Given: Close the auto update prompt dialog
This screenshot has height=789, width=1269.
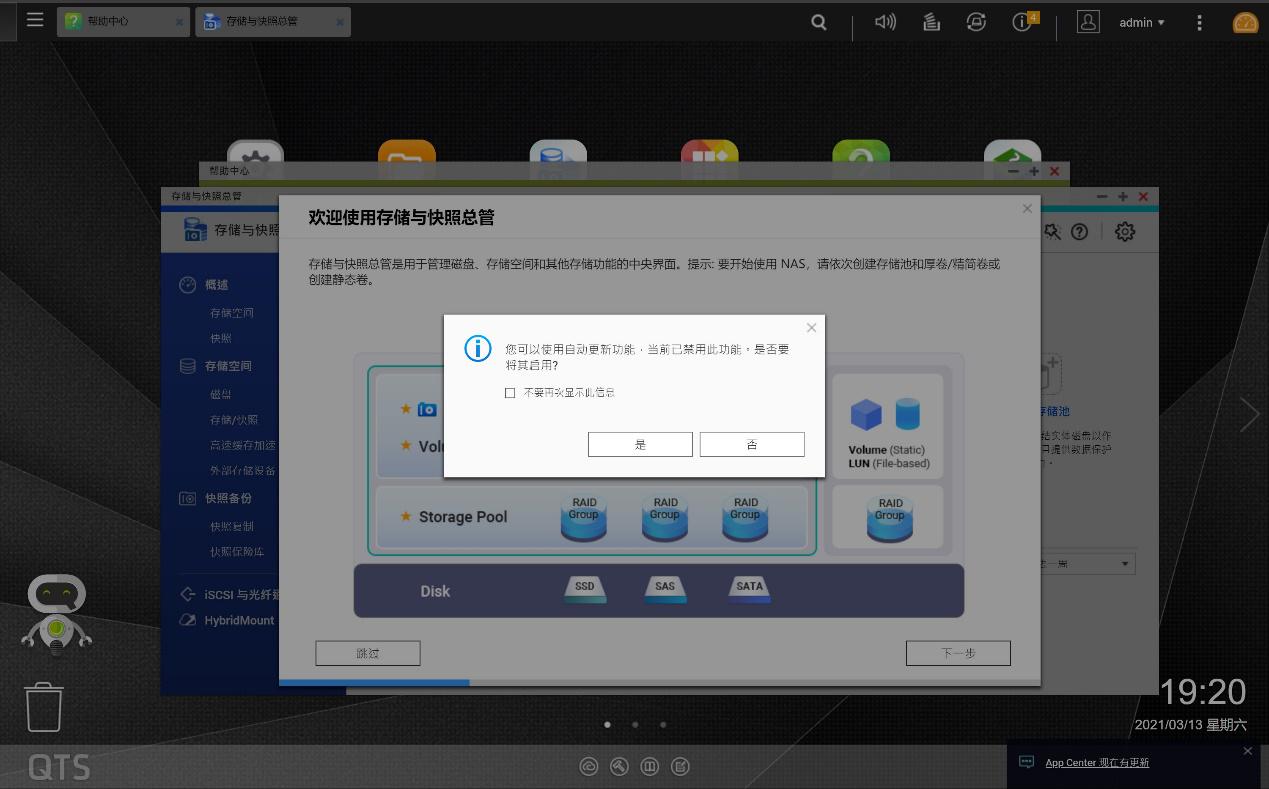Looking at the screenshot, I should (811, 327).
